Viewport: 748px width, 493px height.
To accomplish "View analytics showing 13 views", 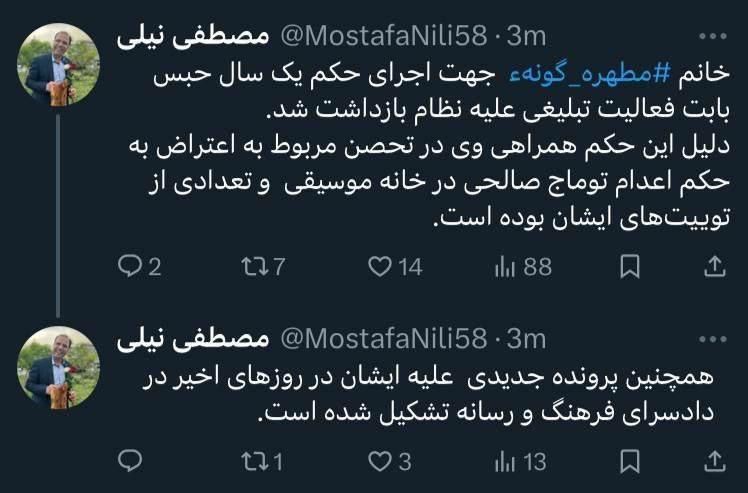I will click(505, 461).
